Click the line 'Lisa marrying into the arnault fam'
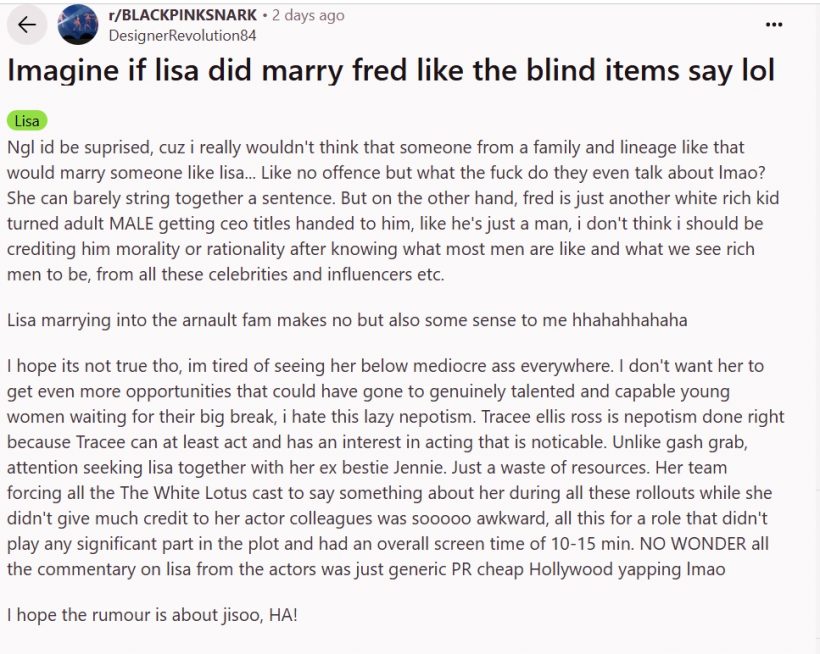Screen dimensions: 820x654 [x=347, y=319]
